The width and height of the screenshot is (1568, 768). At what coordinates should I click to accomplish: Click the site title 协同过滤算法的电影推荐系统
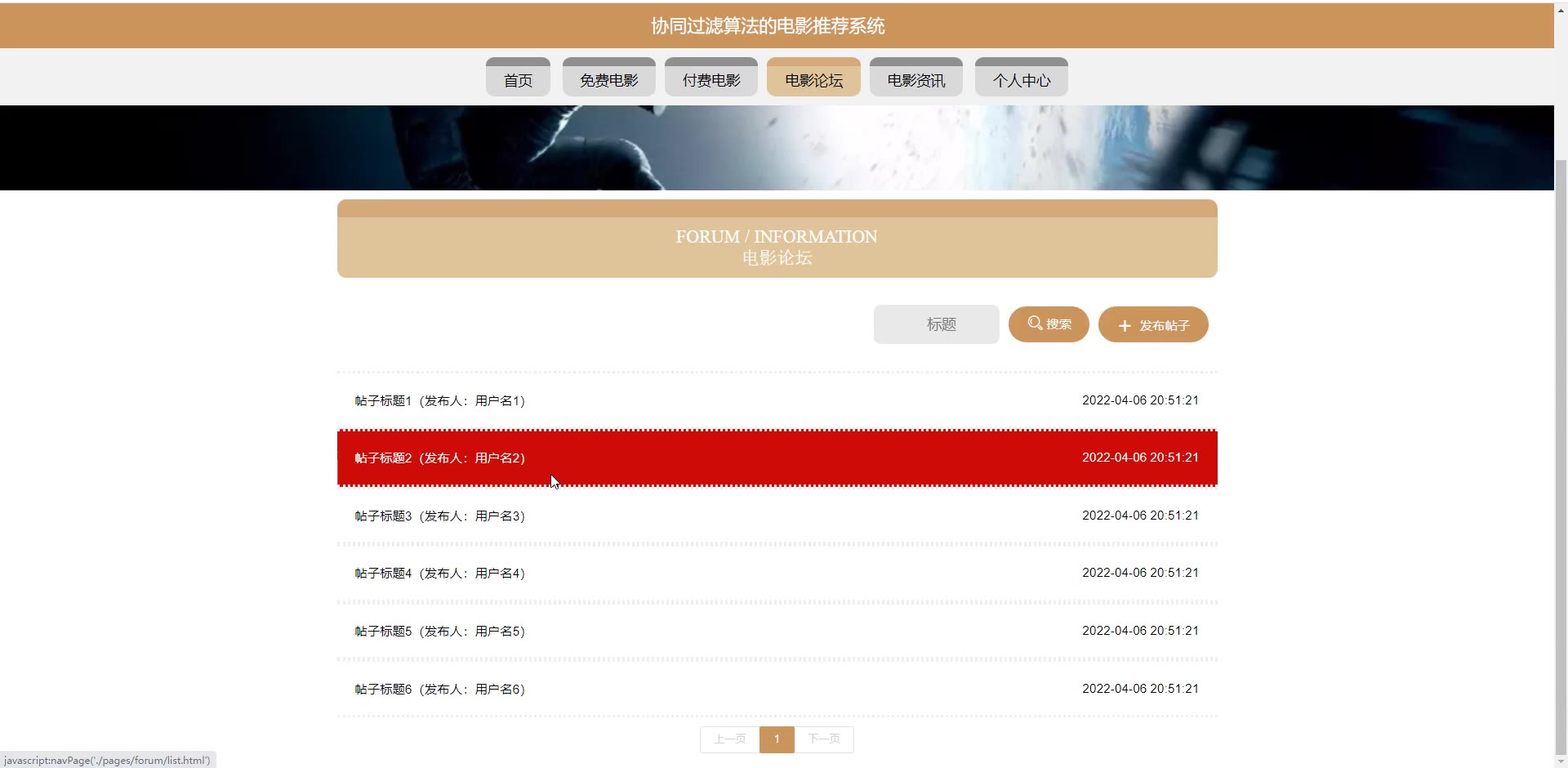pyautogui.click(x=768, y=26)
